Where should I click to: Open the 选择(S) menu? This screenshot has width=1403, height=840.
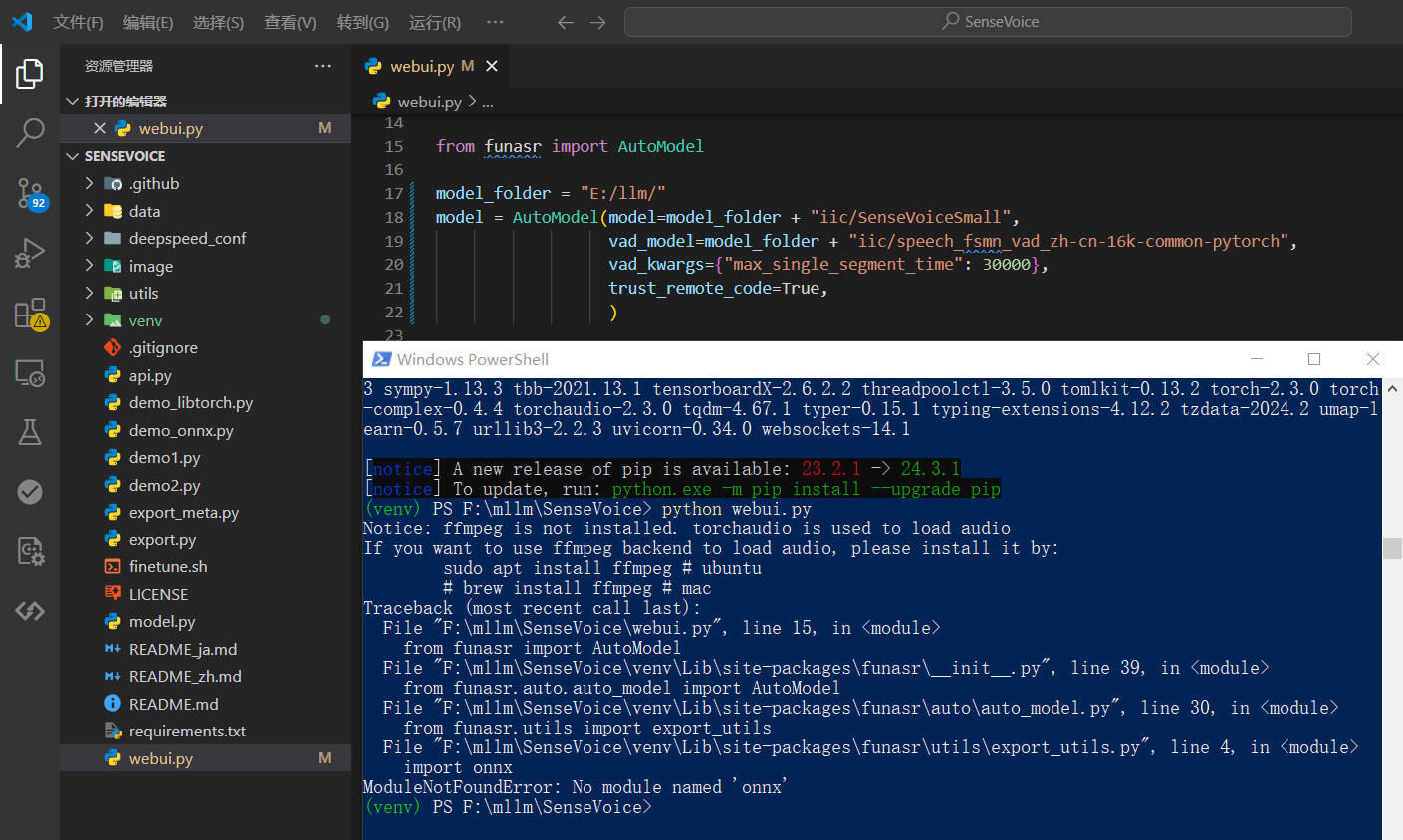tap(218, 22)
